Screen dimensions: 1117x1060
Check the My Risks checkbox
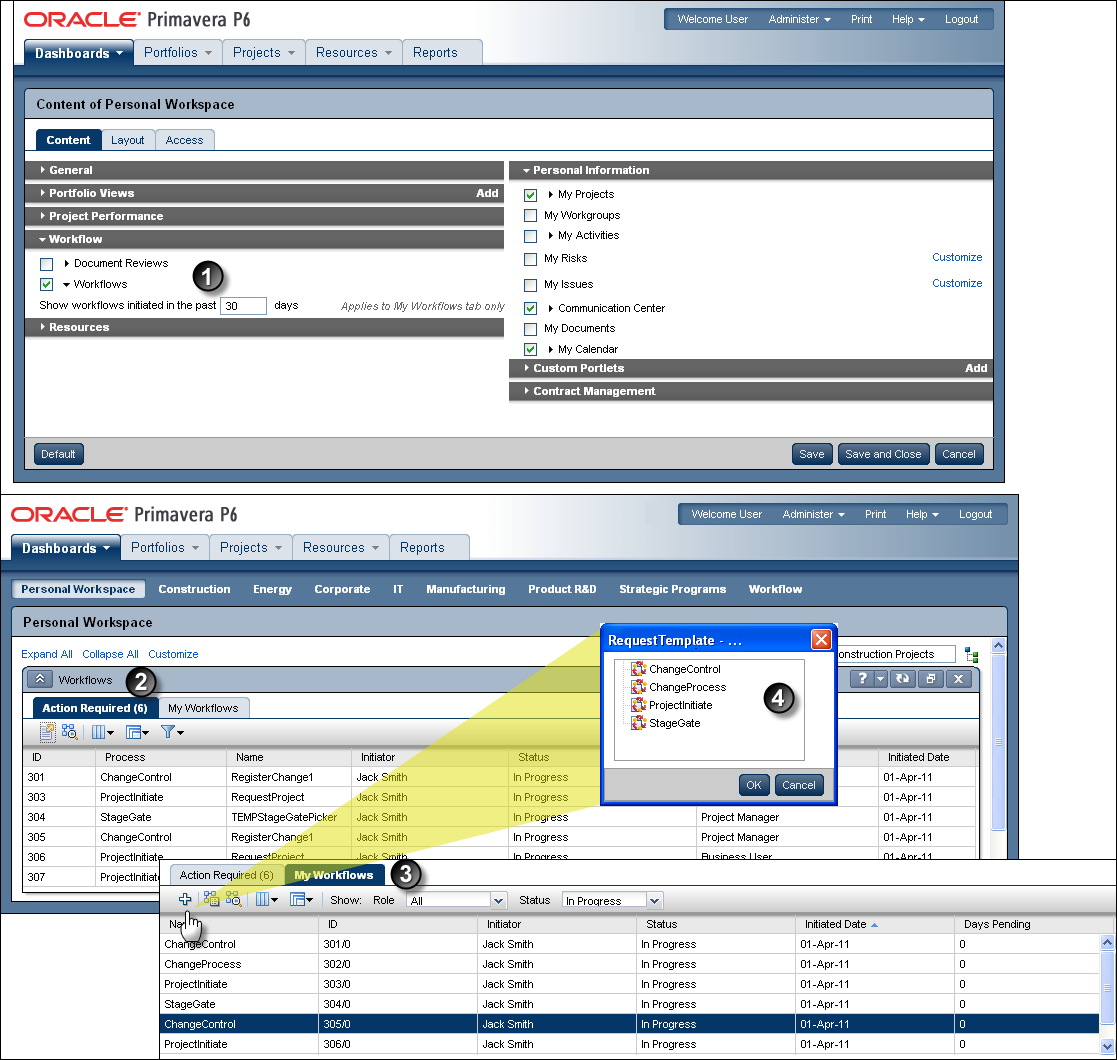click(530, 259)
